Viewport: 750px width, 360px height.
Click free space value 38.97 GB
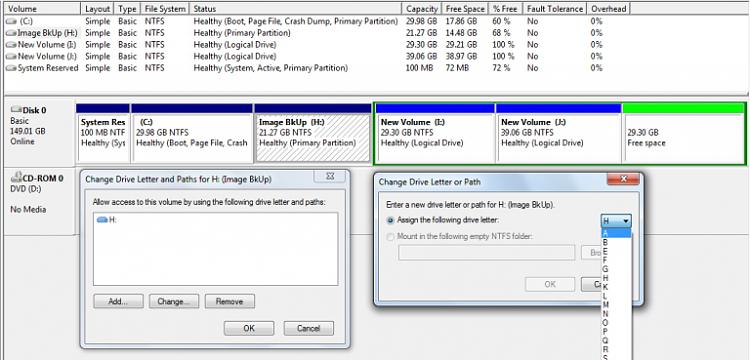461,56
